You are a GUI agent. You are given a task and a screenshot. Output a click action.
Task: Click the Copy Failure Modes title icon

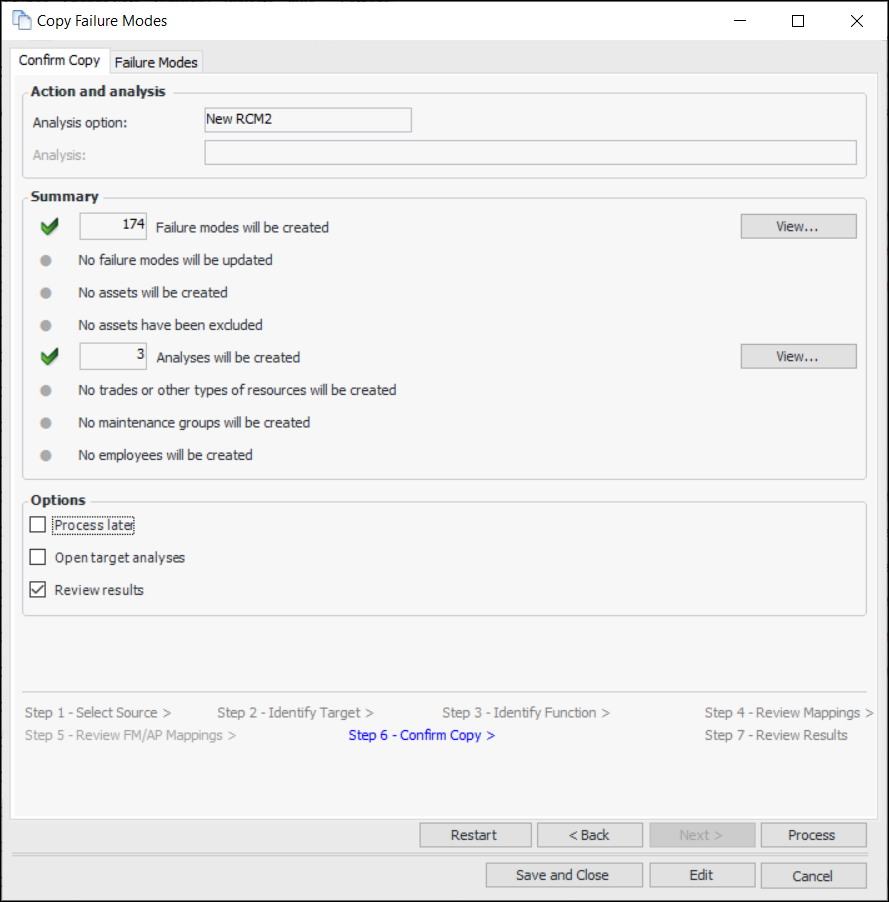pyautogui.click(x=20, y=20)
